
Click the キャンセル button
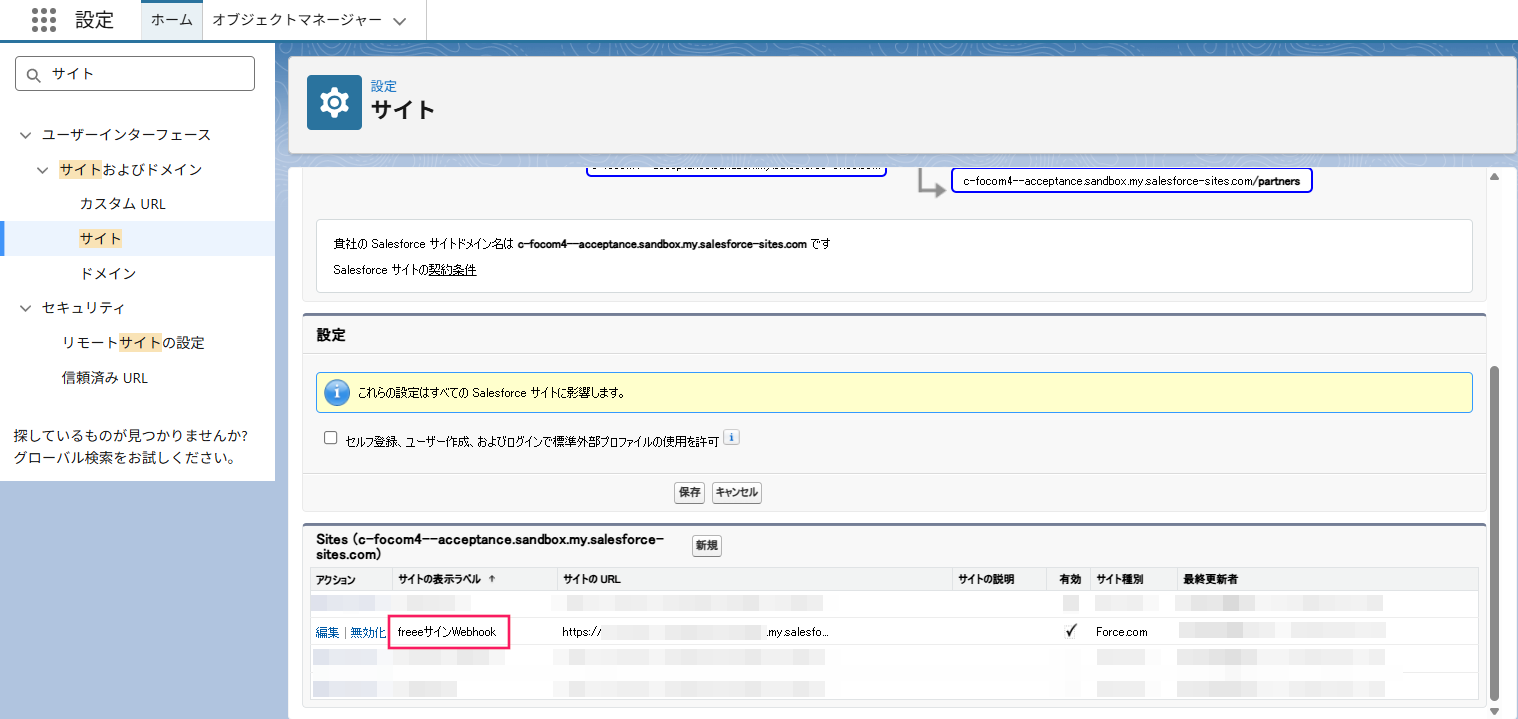point(737,492)
